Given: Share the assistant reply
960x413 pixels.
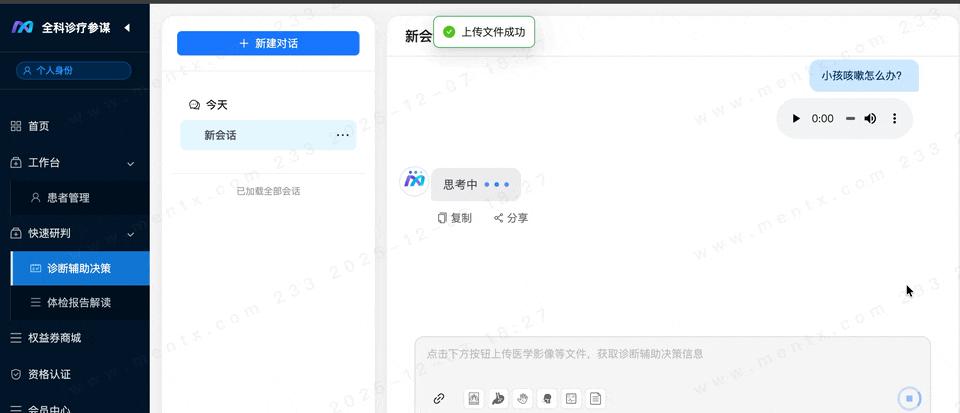Looking at the screenshot, I should pyautogui.click(x=511, y=218).
